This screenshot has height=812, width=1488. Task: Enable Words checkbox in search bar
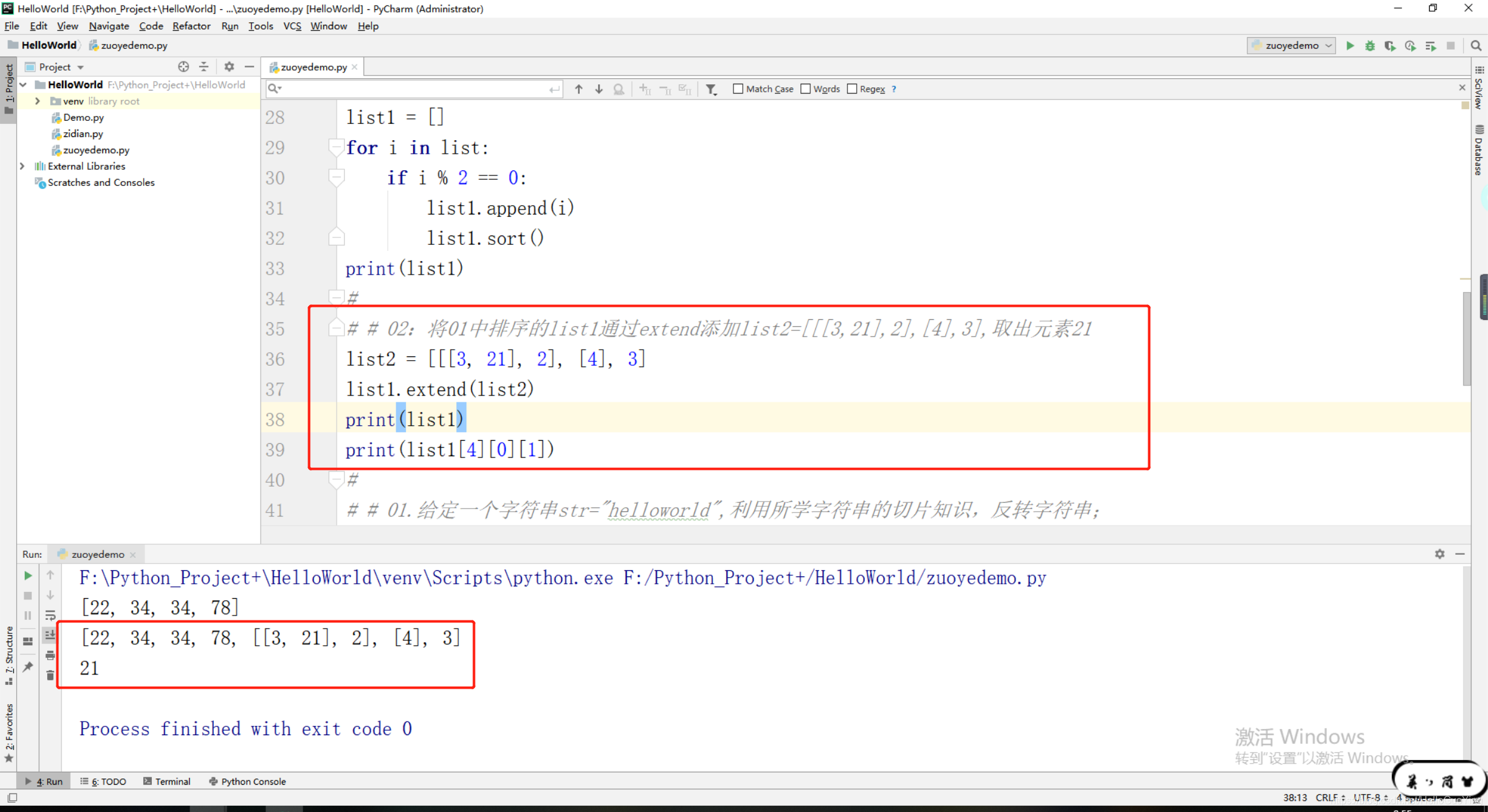[x=805, y=89]
